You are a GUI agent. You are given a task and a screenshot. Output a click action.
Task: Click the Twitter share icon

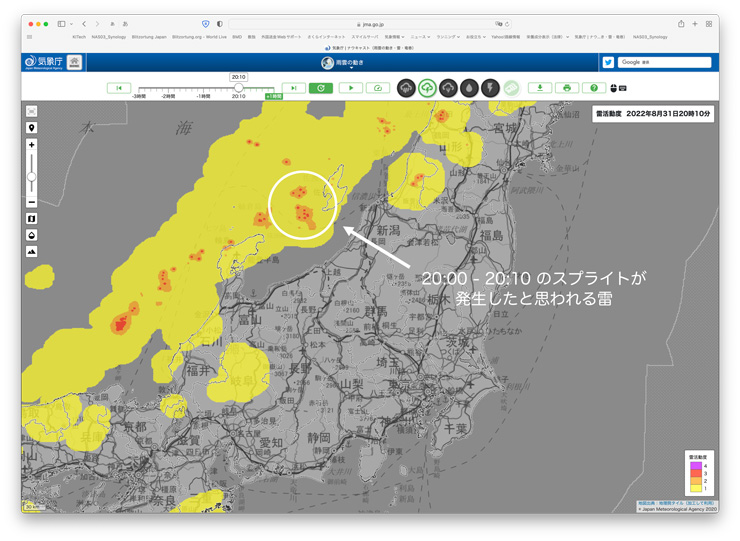[x=607, y=62]
